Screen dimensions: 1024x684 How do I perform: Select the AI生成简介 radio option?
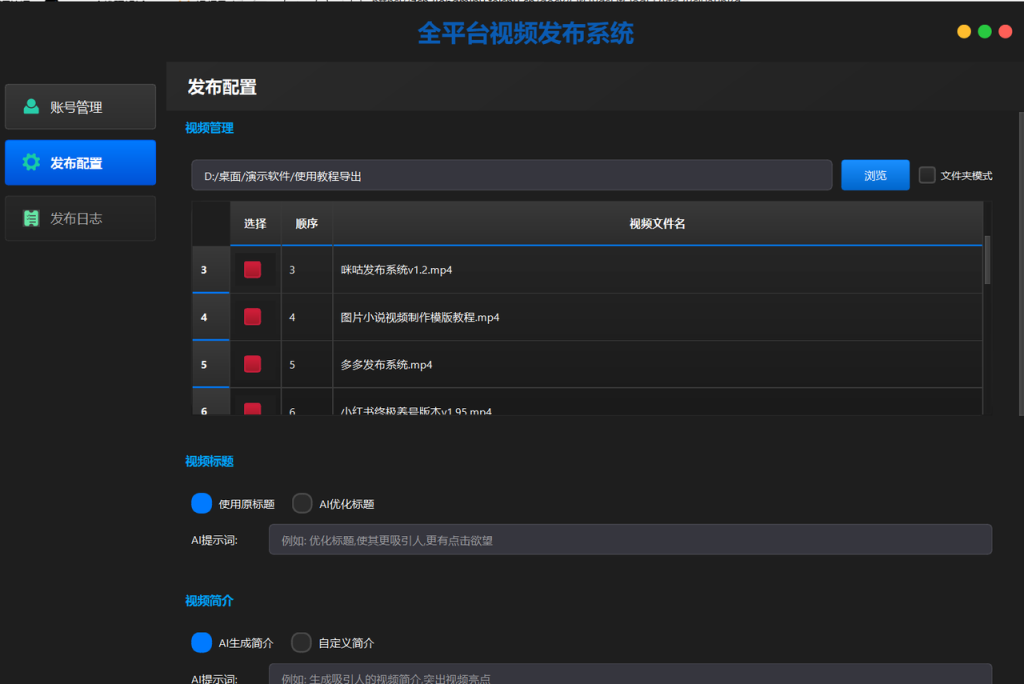tap(202, 643)
